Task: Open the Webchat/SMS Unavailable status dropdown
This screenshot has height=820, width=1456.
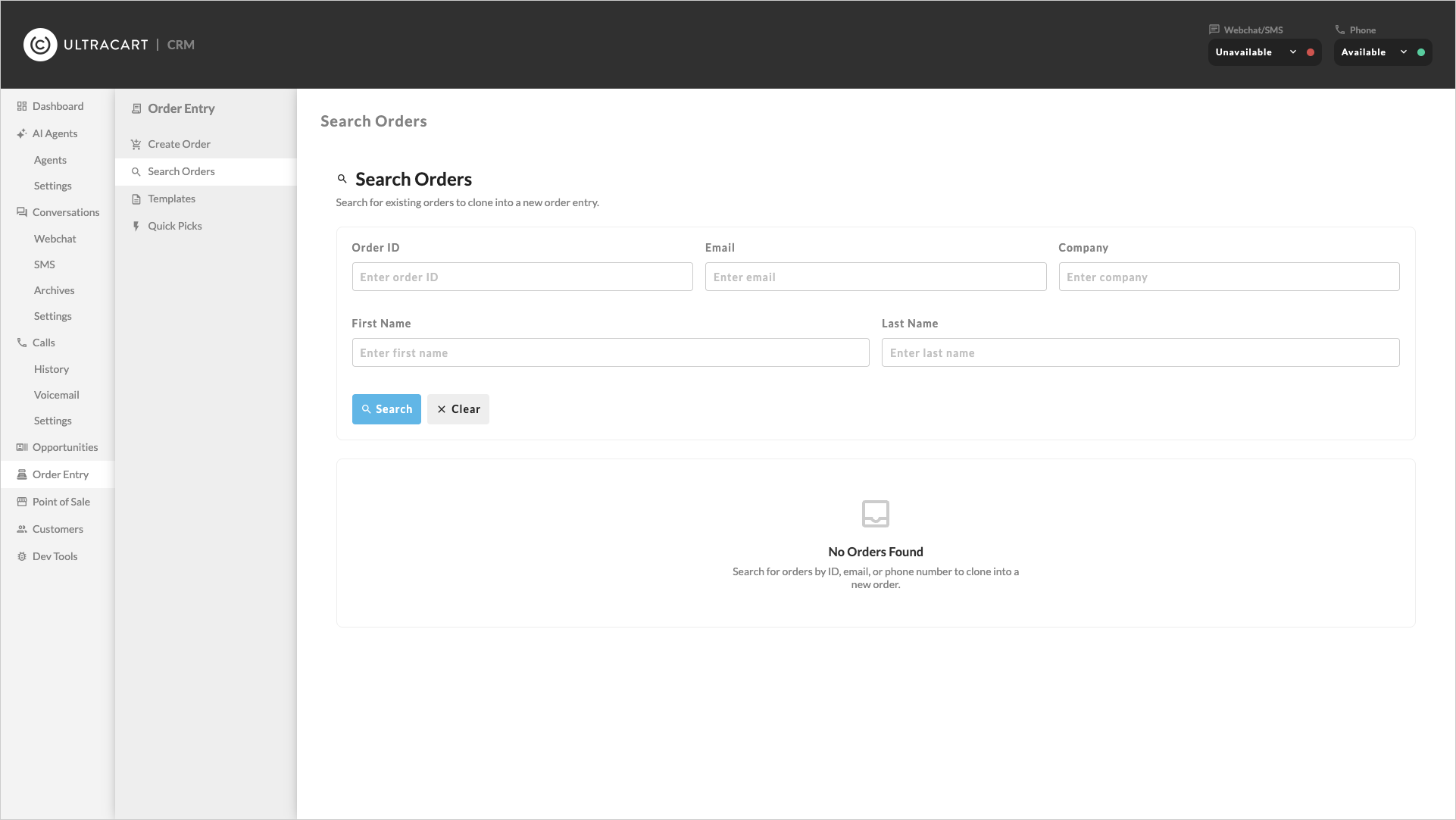Action: tap(1264, 52)
